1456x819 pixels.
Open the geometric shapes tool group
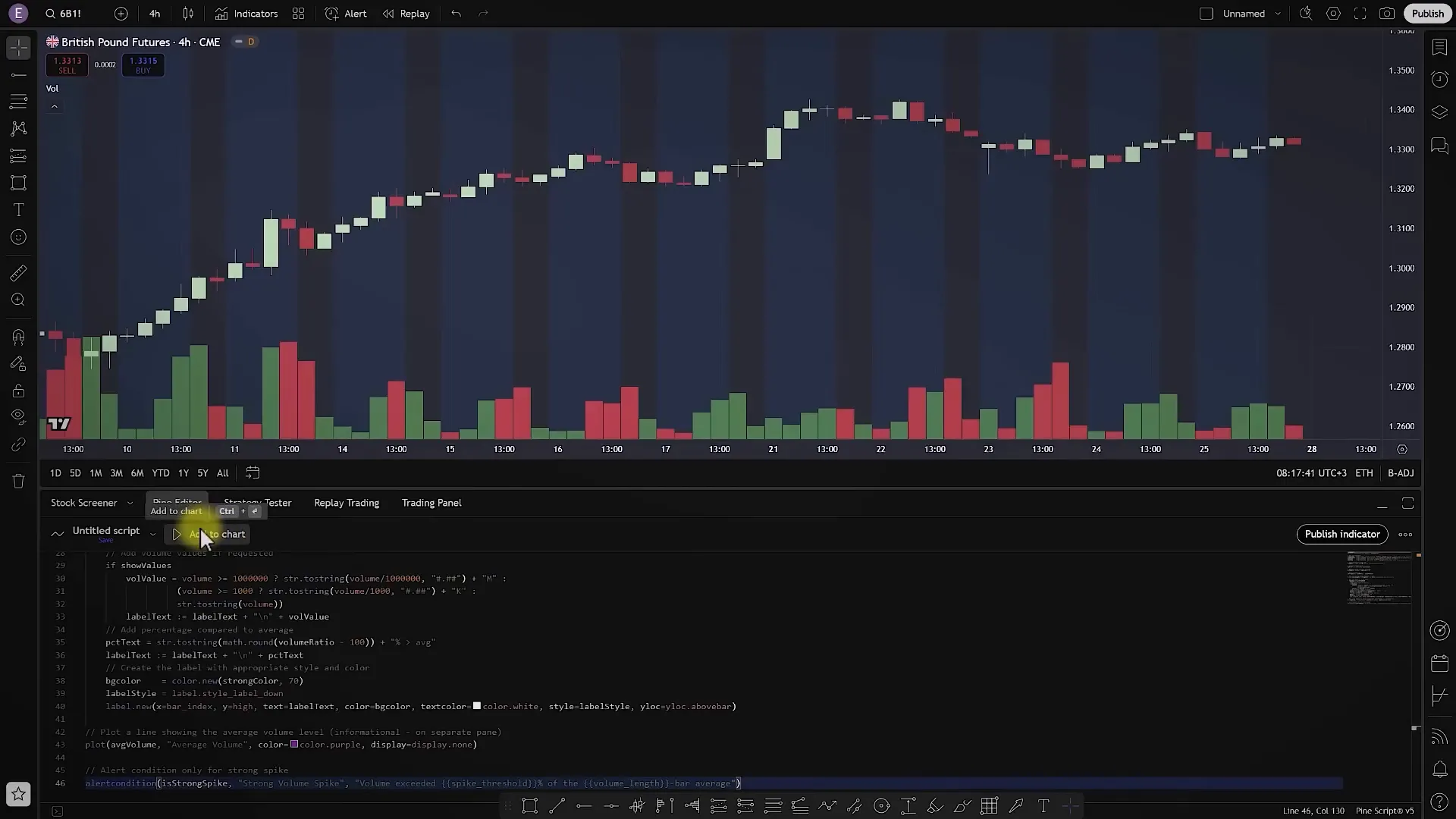pyautogui.click(x=19, y=183)
